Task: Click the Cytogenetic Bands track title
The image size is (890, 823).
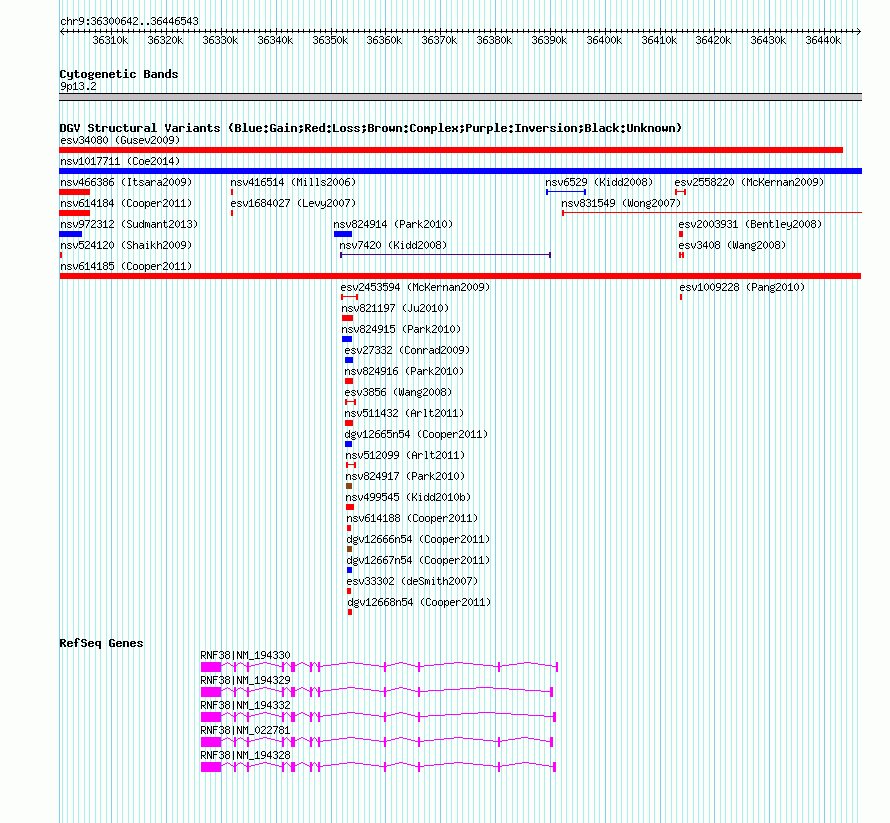Action: pos(119,74)
